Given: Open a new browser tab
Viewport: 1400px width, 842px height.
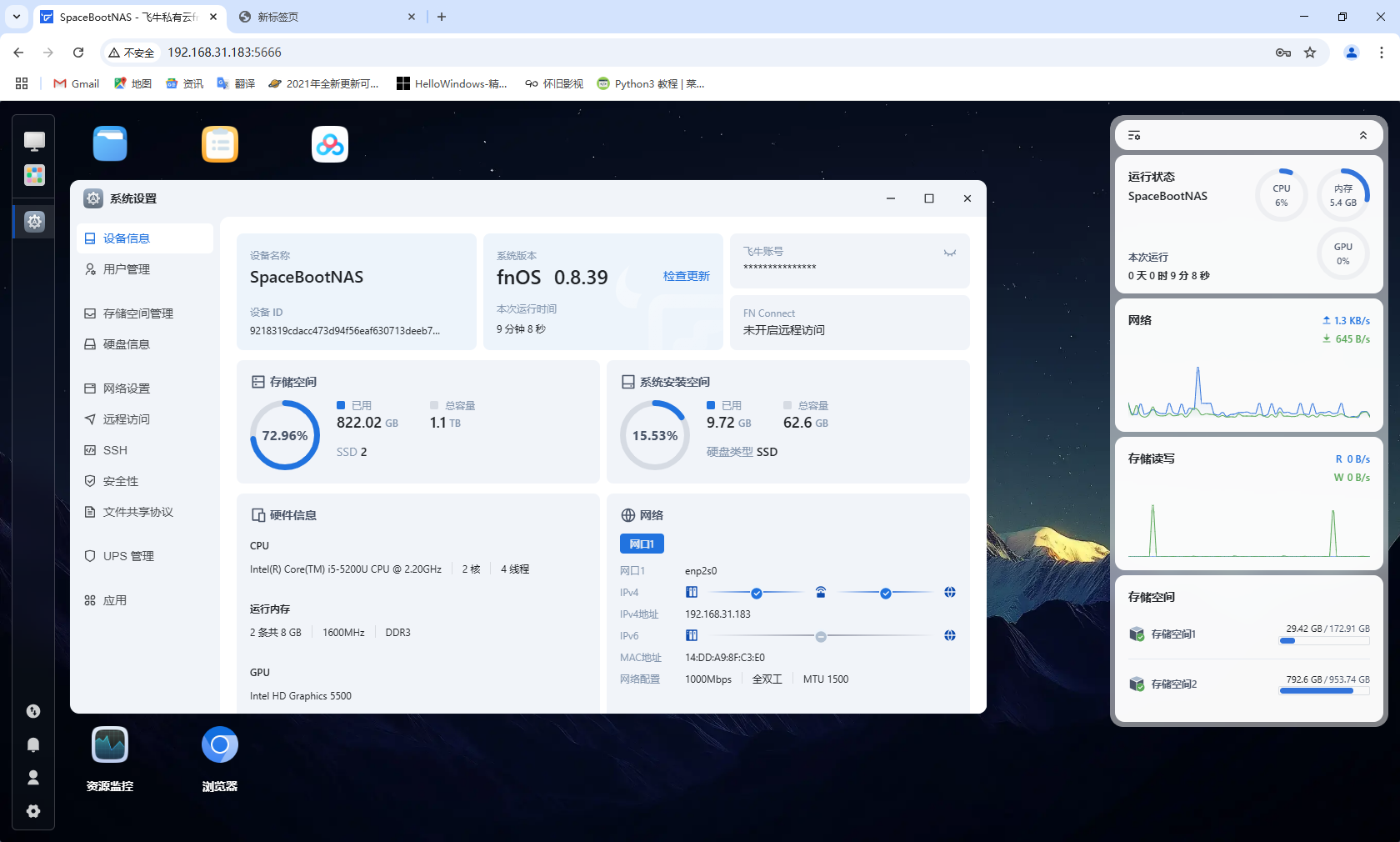Looking at the screenshot, I should point(442,17).
